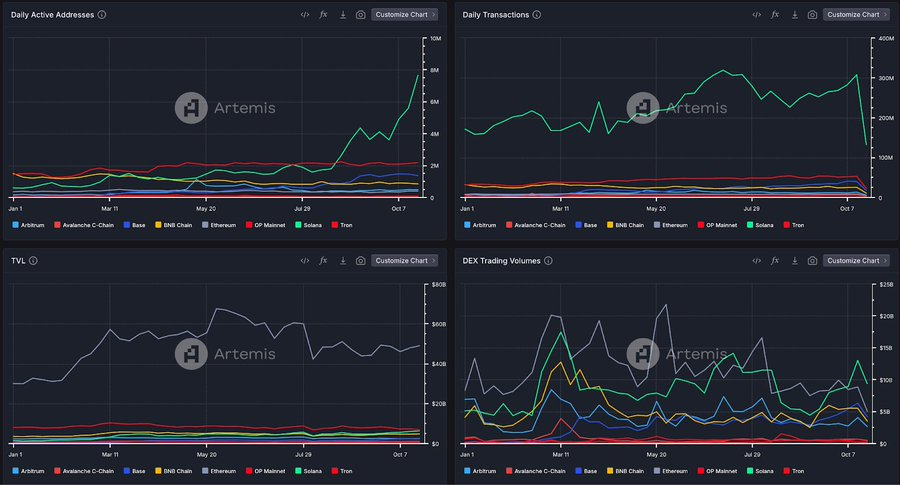Click info icon beside TVL title
The width and height of the screenshot is (900, 485).
coord(34,261)
